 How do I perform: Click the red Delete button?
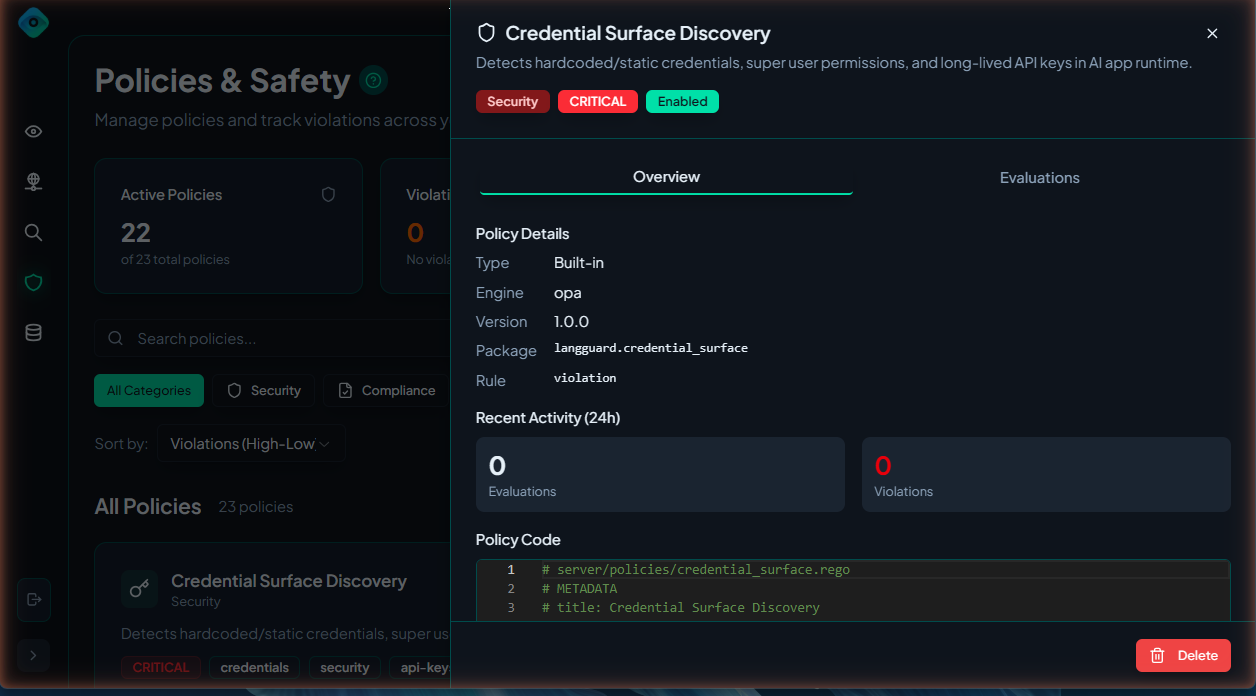(x=1183, y=655)
